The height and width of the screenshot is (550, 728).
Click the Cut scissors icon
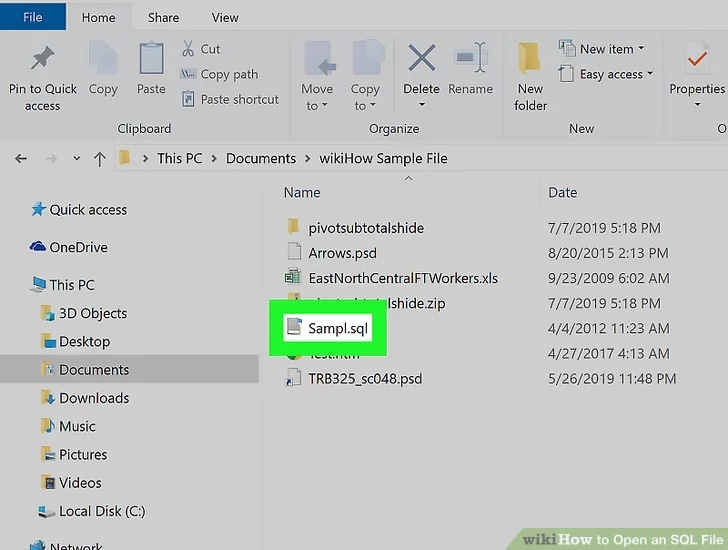click(x=188, y=49)
